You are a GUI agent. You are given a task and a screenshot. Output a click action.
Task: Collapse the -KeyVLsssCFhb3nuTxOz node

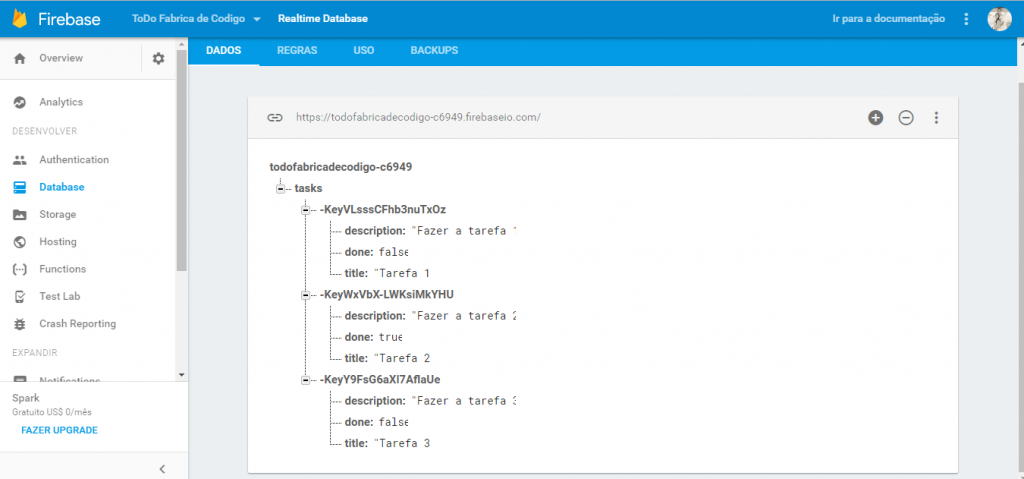pyautogui.click(x=306, y=210)
